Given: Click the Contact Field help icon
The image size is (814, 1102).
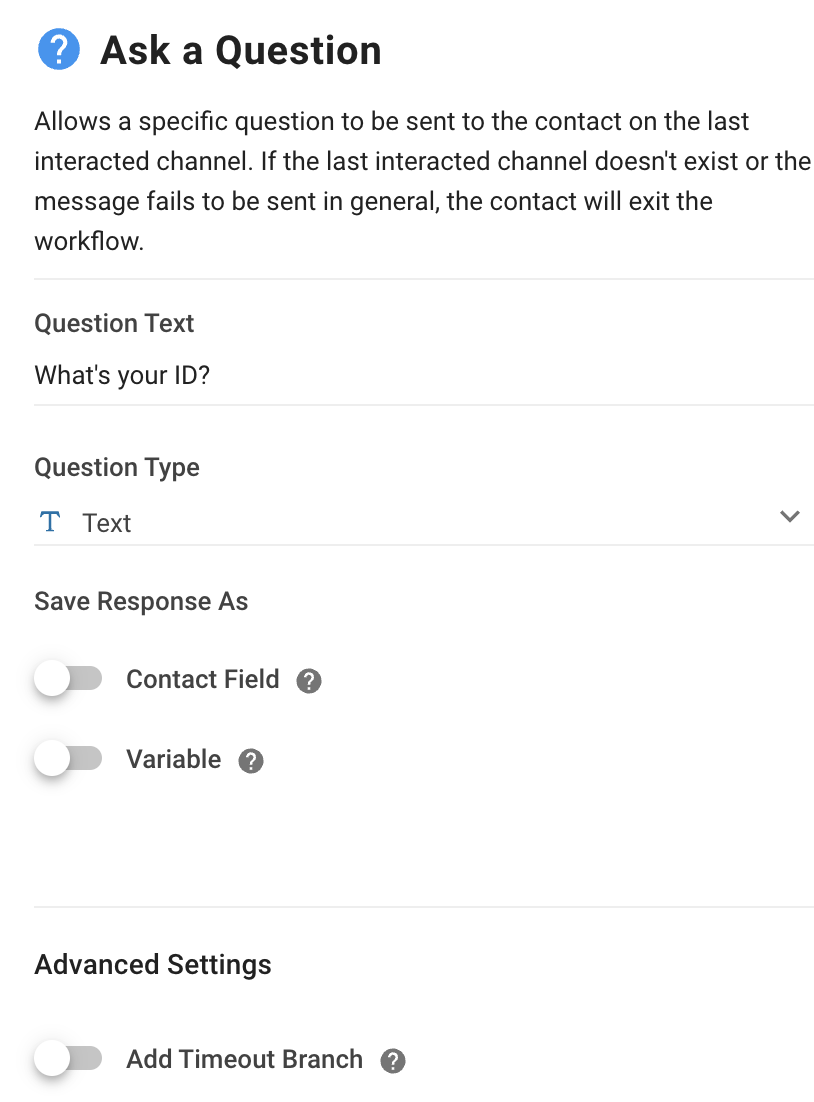Looking at the screenshot, I should 309,681.
